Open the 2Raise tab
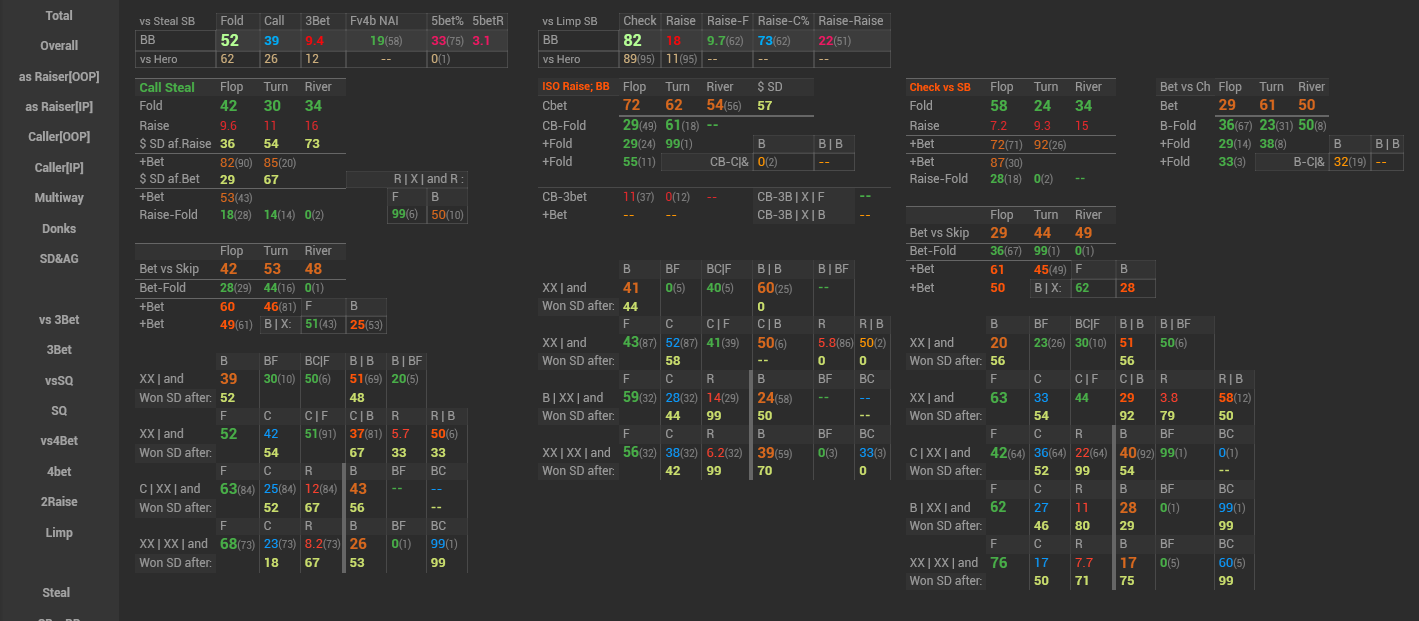 tap(59, 502)
